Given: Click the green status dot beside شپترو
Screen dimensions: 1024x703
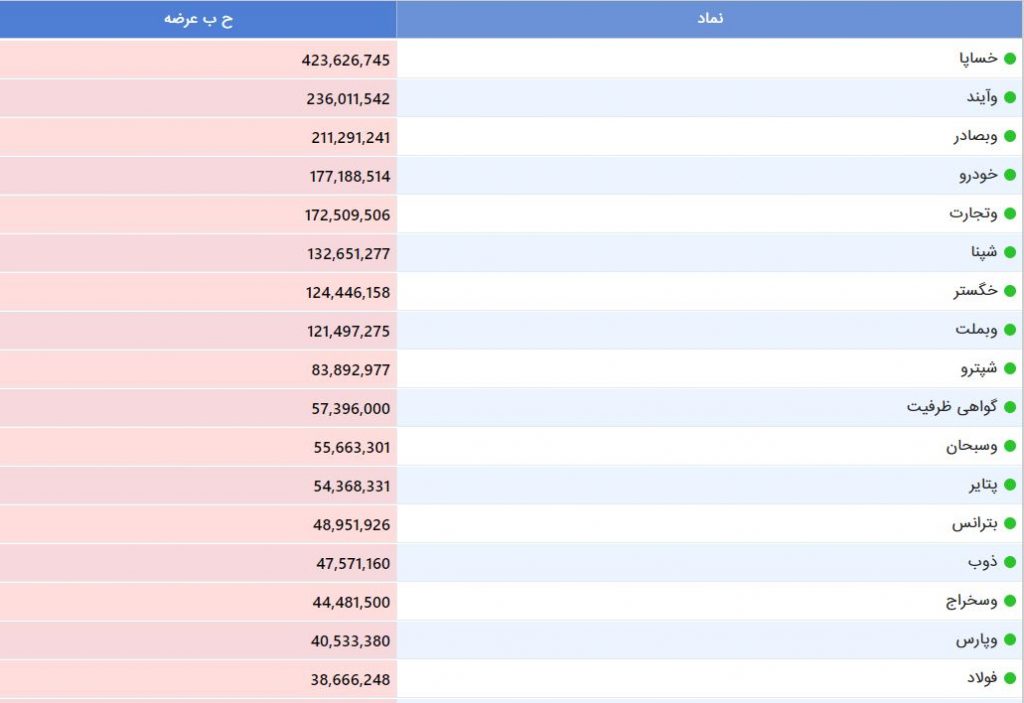Looking at the screenshot, I should click(x=1010, y=368).
